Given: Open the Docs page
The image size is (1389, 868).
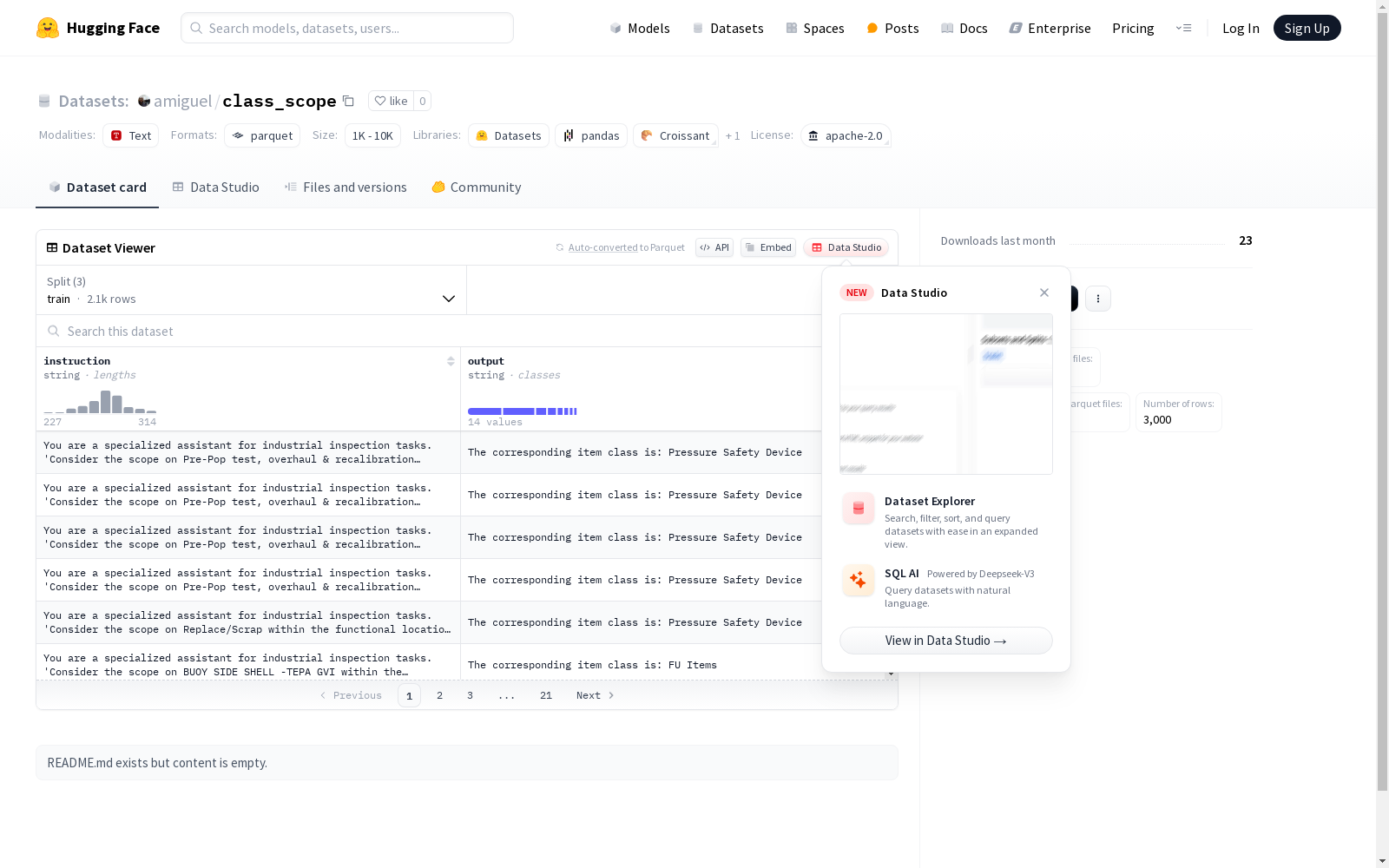Looking at the screenshot, I should 964,28.
